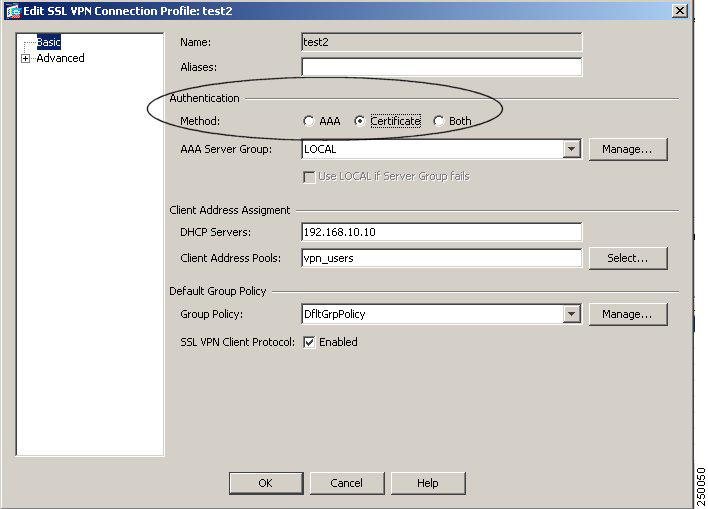Select Advanced in the navigation tree
708x509 pixels.
pos(61,58)
